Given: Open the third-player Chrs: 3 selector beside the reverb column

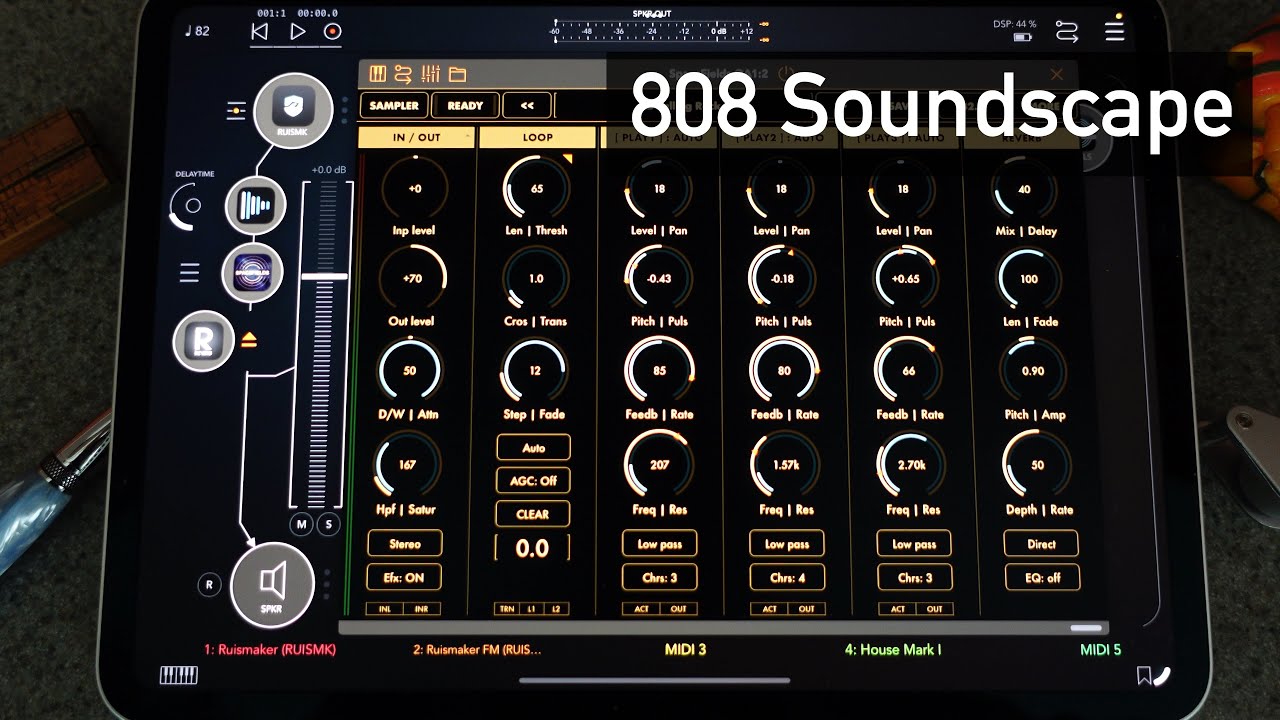Looking at the screenshot, I should (914, 577).
